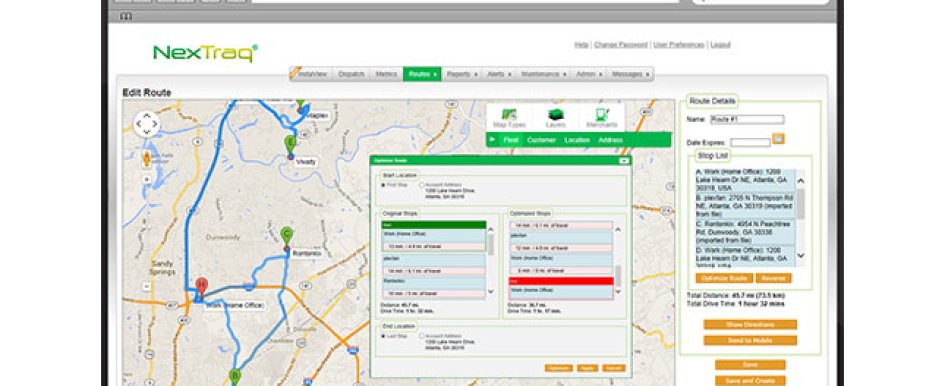This screenshot has width=945, height=386.
Task: Open the Map Types icon
Action: (x=509, y=117)
